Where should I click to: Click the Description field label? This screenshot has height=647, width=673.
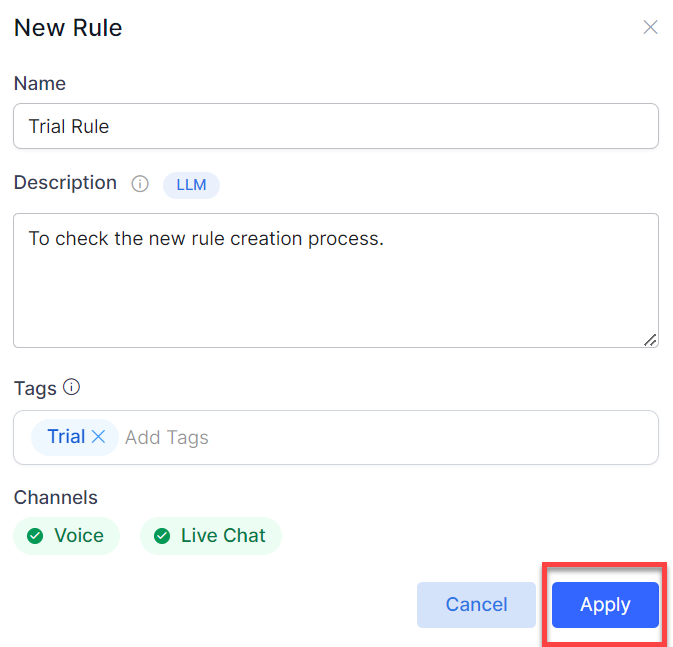point(65,183)
